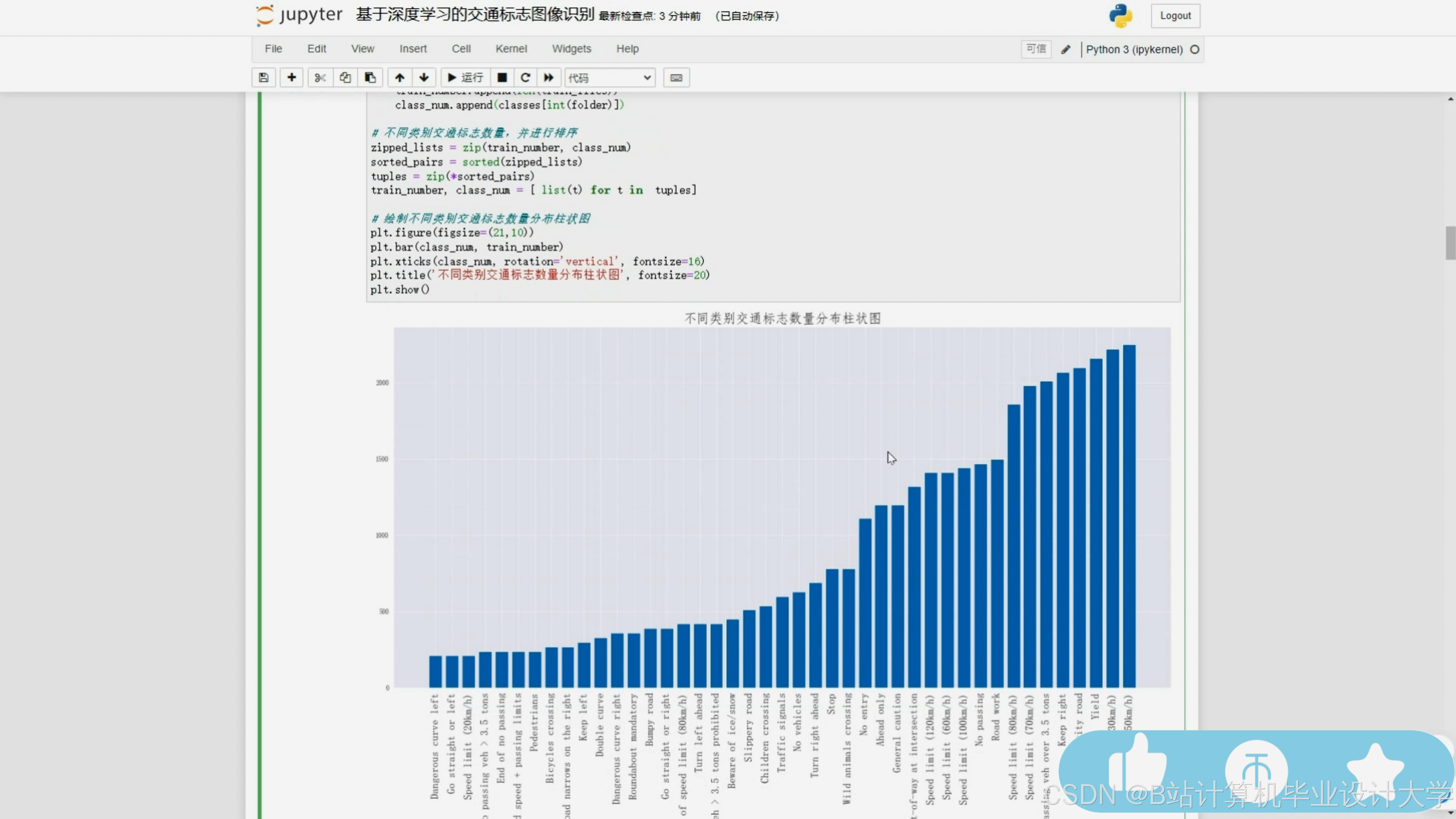1456x819 pixels.
Task: Save notebook with the floppy disk icon
Action: (x=264, y=77)
